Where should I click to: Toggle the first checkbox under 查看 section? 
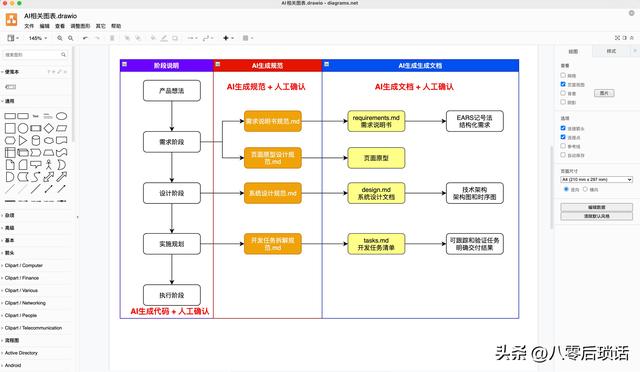563,75
